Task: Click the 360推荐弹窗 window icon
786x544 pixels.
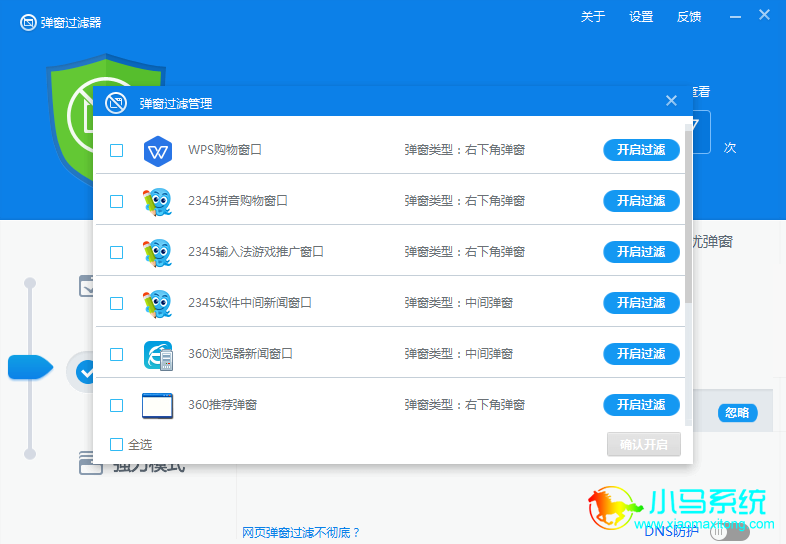Action: coord(157,406)
